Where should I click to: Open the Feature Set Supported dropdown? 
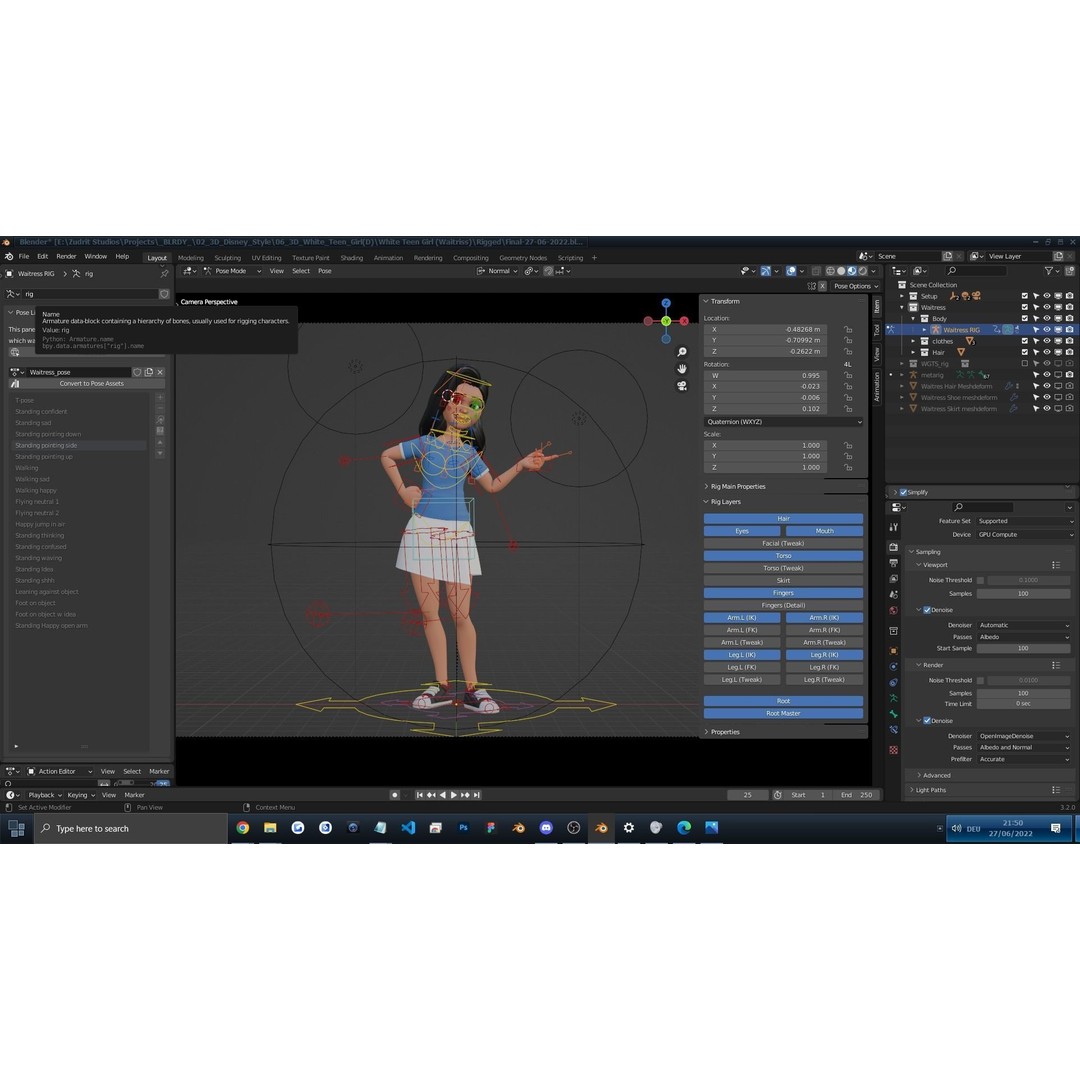pos(1025,521)
